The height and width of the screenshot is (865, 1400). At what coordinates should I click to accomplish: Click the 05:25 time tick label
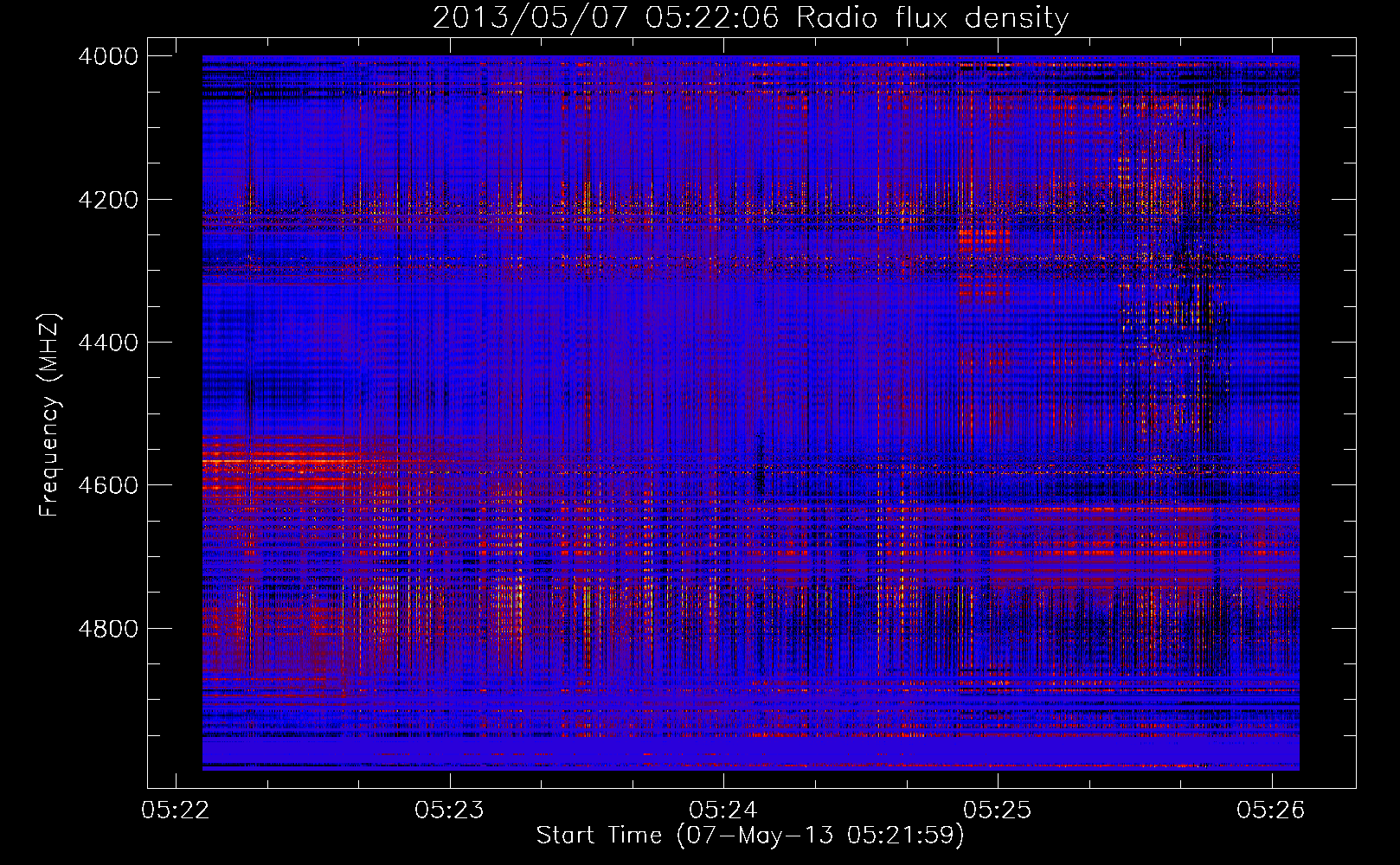coord(998,810)
